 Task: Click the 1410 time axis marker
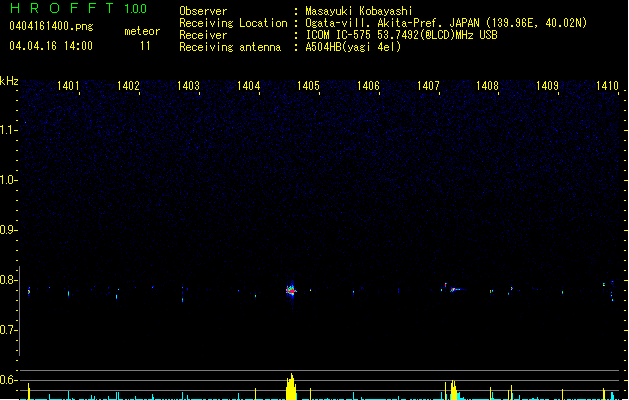pos(607,86)
